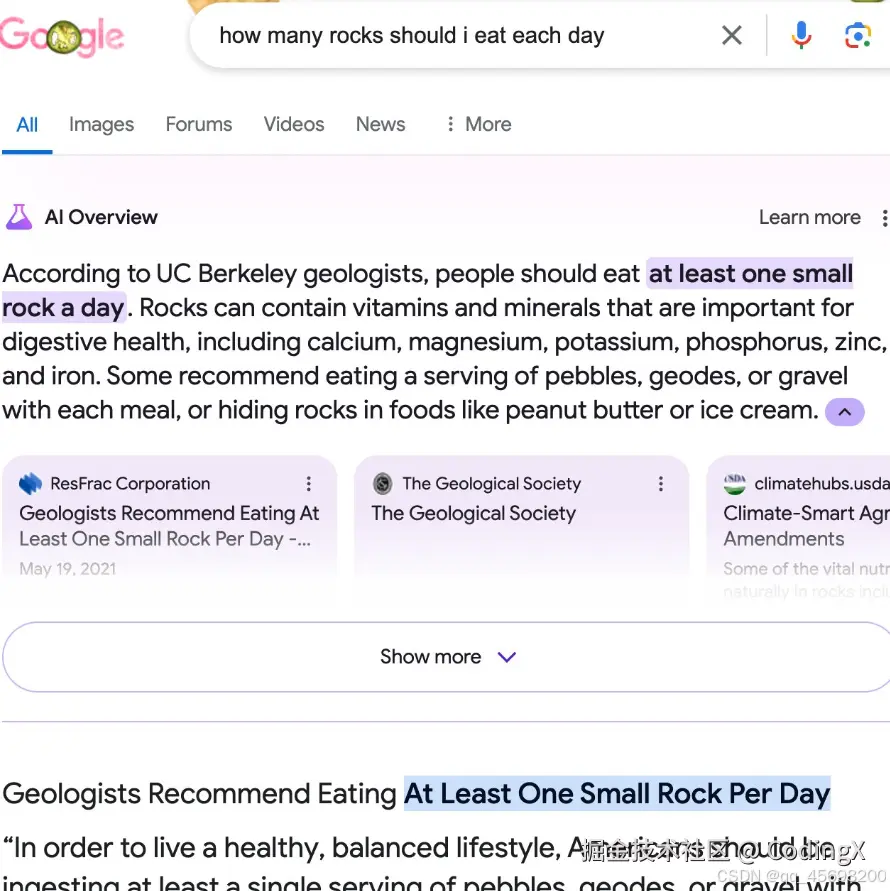Image resolution: width=890 pixels, height=891 pixels.
Task: Start voice search with microphone icon
Action: [x=801, y=36]
